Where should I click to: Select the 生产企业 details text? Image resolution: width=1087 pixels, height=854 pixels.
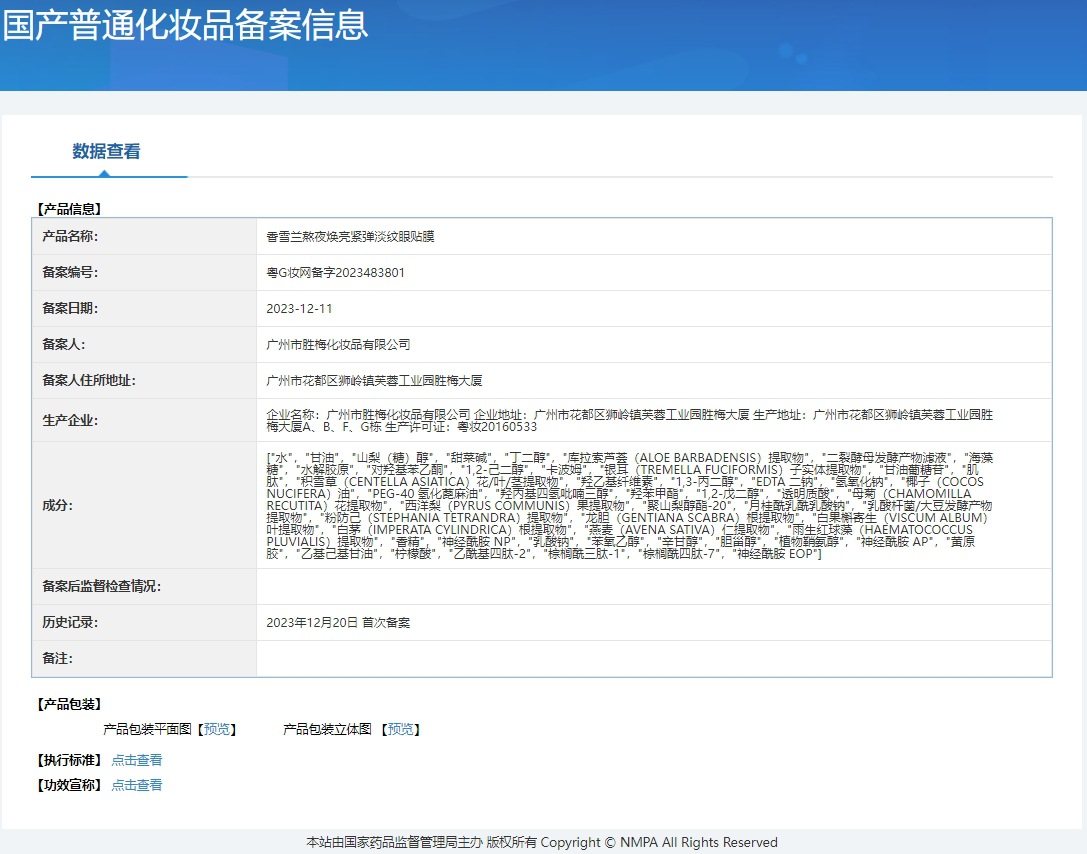629,420
